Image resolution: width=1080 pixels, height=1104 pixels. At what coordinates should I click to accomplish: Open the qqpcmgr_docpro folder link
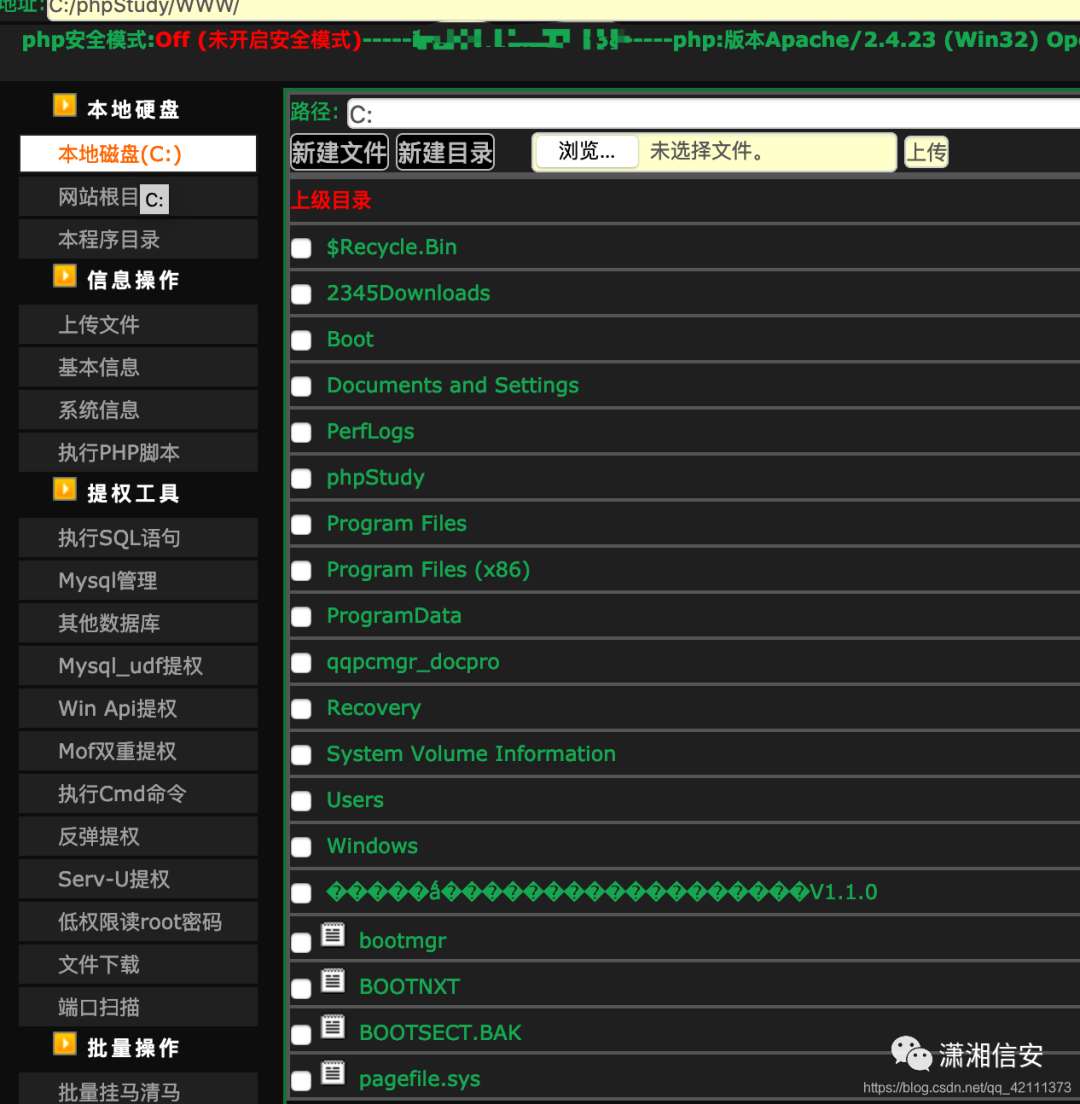click(413, 663)
